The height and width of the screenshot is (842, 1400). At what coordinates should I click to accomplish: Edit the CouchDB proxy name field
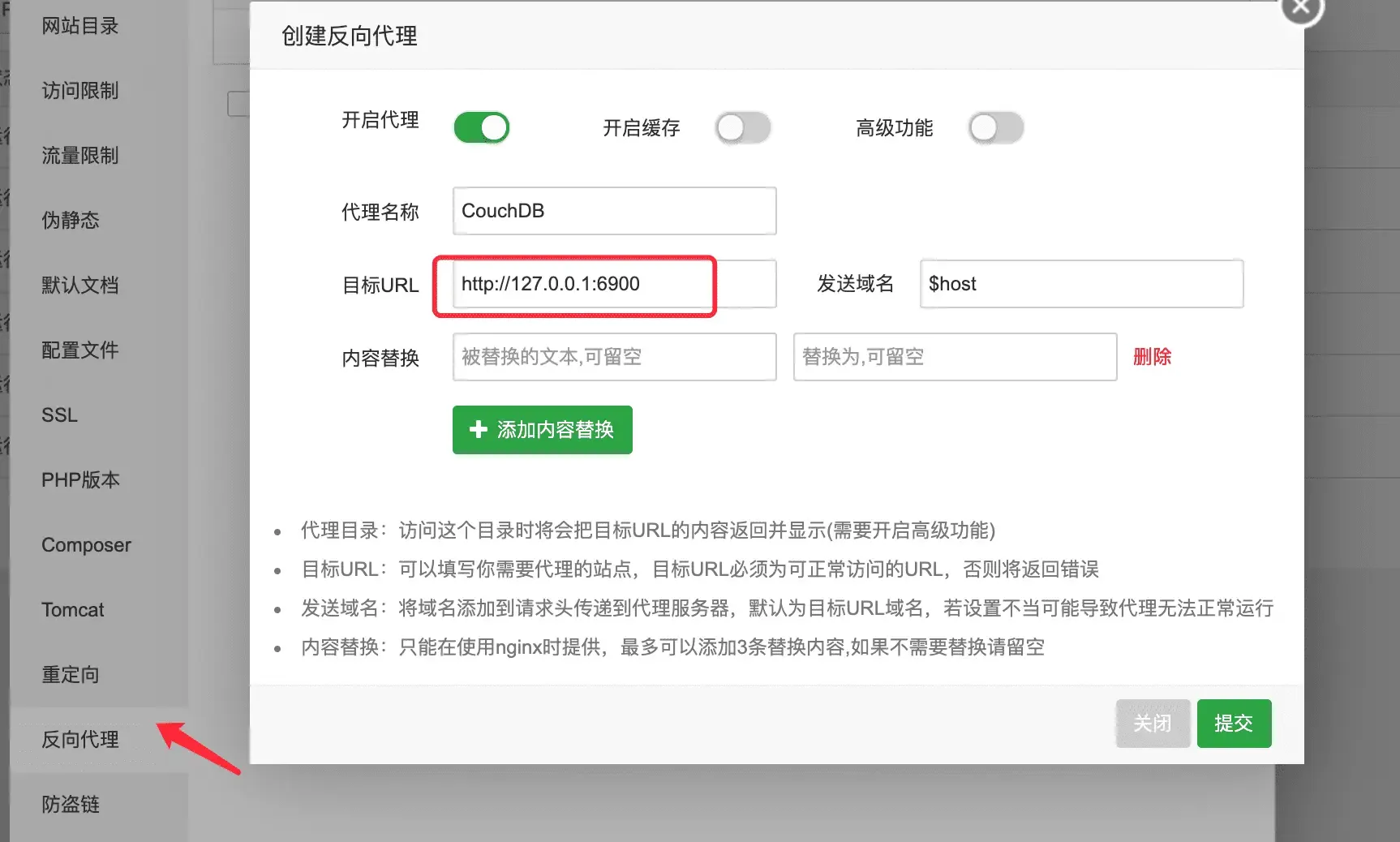[x=613, y=210]
